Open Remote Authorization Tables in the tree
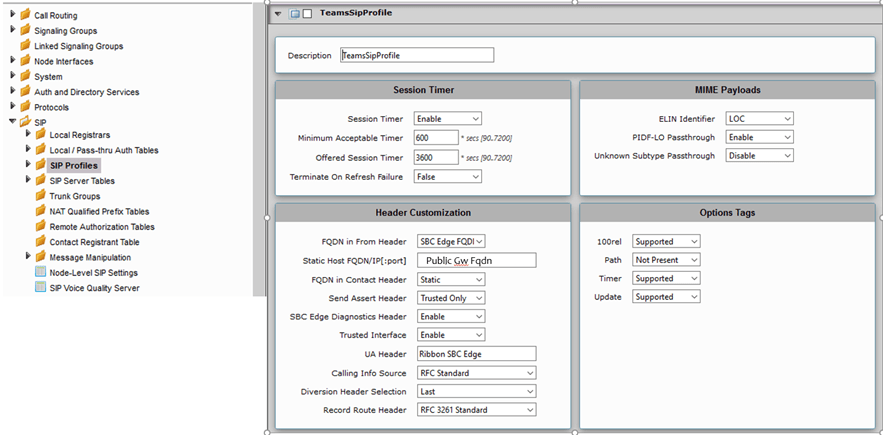This screenshot has height=435, width=883. tap(102, 227)
